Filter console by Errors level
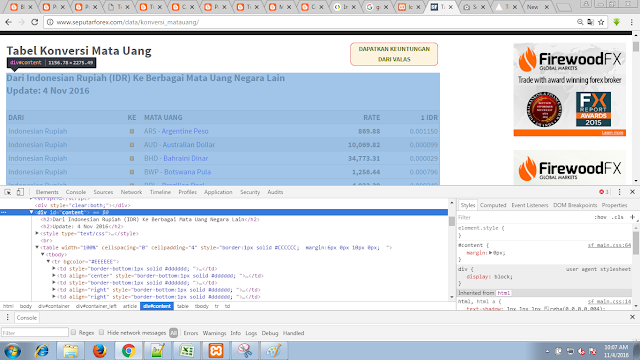Image resolution: width=640 pixels, height=360 pixels. (191, 333)
